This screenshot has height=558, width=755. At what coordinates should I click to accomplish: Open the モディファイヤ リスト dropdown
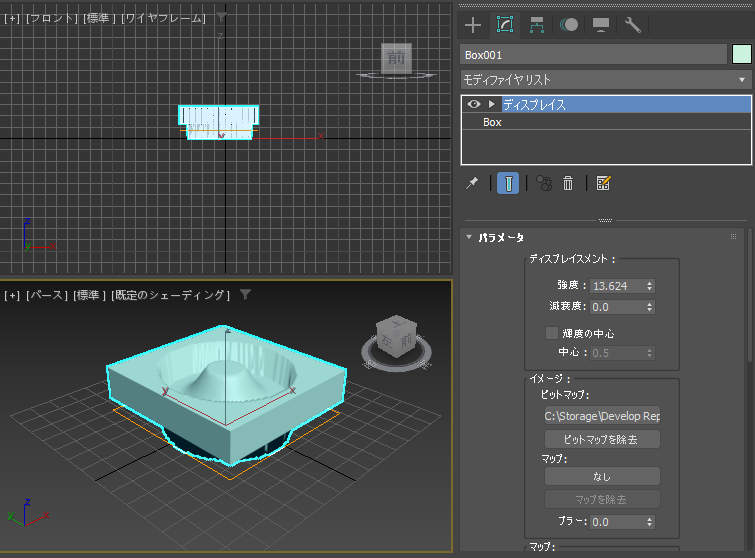pyautogui.click(x=606, y=79)
